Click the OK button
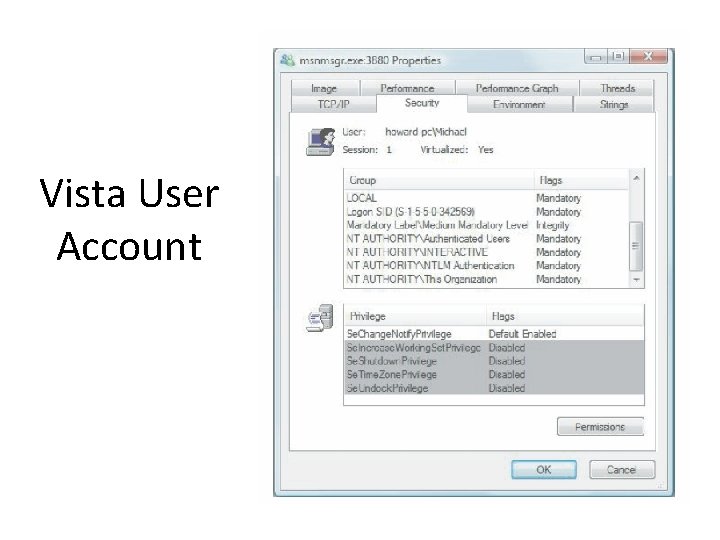The width and height of the screenshot is (720, 540). (544, 470)
